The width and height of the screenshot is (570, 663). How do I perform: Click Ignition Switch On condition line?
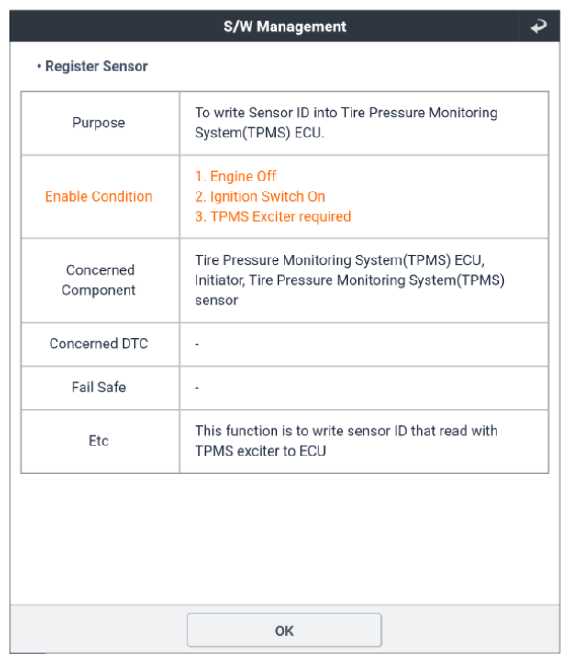click(x=260, y=197)
